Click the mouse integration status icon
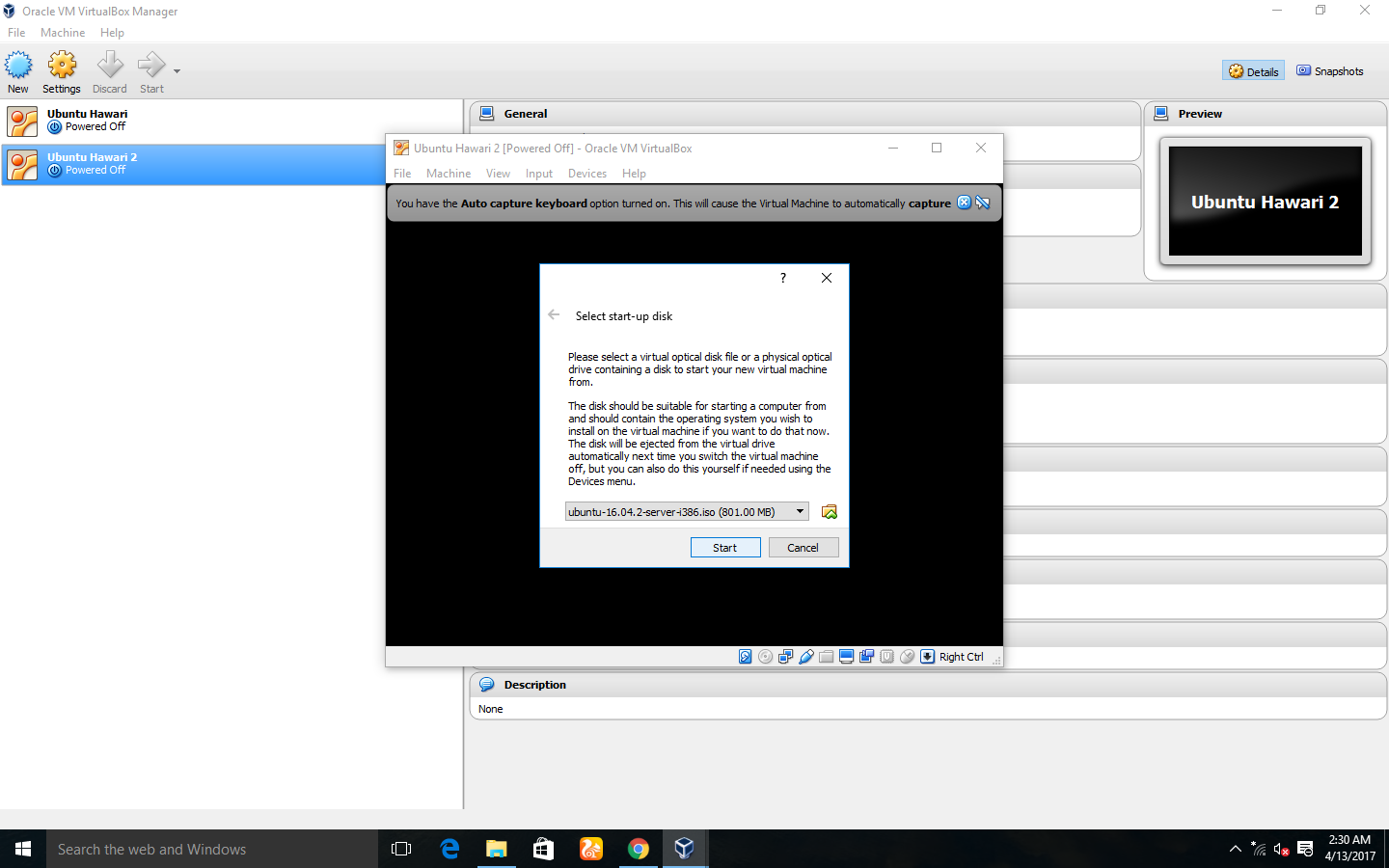 click(908, 657)
